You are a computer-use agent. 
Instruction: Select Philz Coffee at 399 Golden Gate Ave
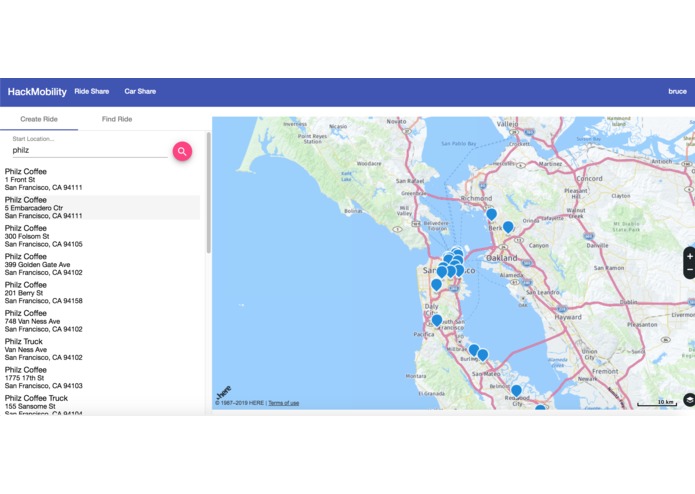102,265
